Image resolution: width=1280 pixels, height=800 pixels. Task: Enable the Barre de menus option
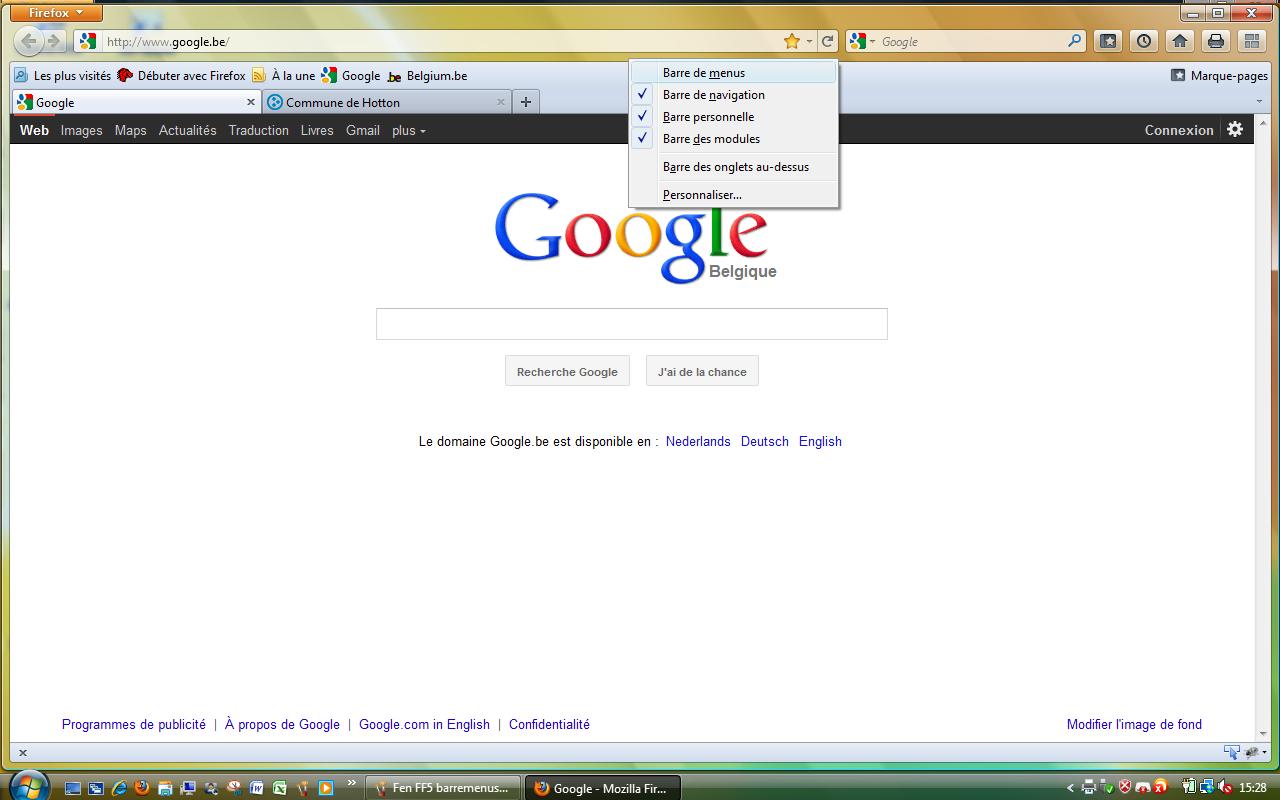[704, 73]
